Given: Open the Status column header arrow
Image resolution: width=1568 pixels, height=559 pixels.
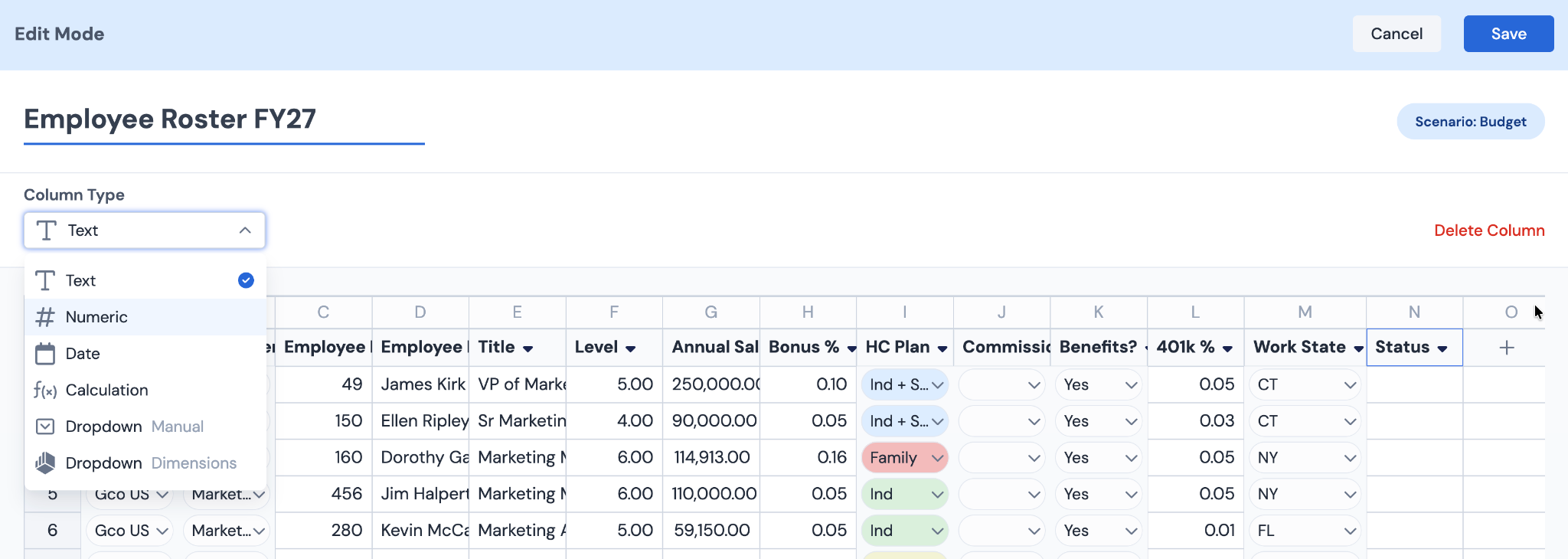Looking at the screenshot, I should click(x=1442, y=348).
